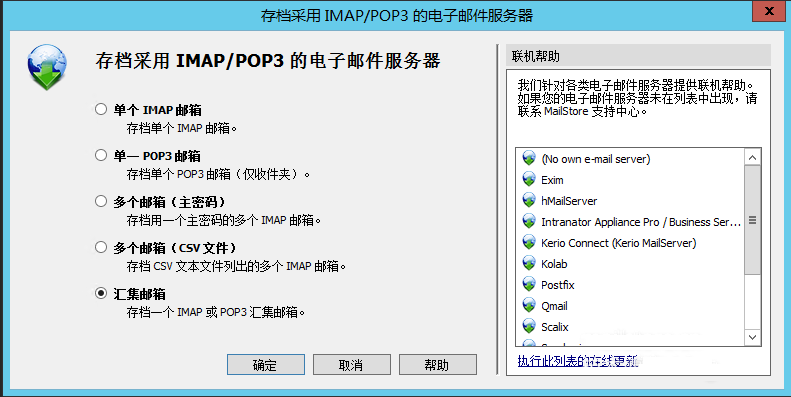Viewport: 791px width, 397px height.
Task: Select the Exim entry text
Action: tap(552, 180)
